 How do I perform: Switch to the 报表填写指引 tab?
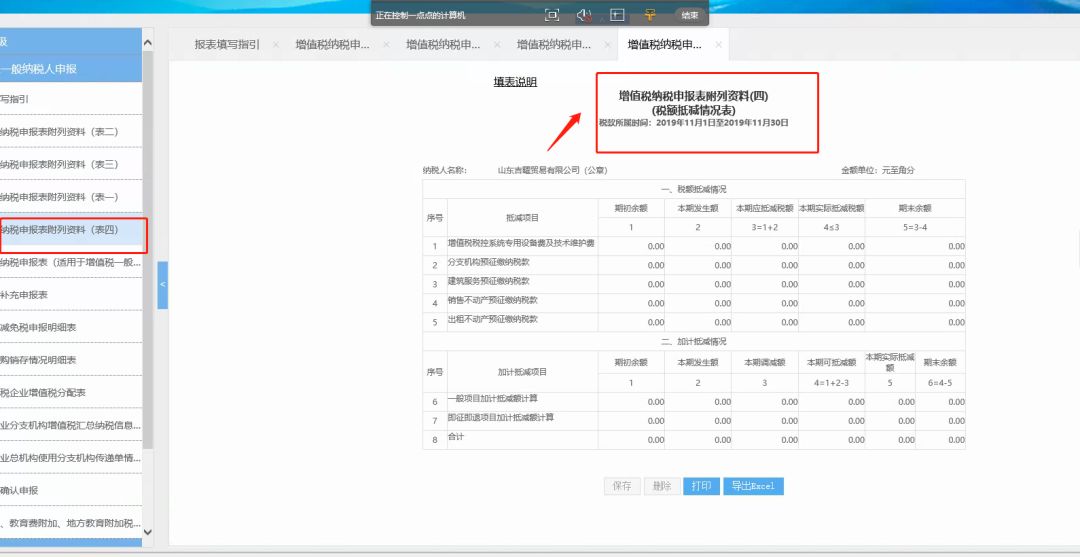226,45
